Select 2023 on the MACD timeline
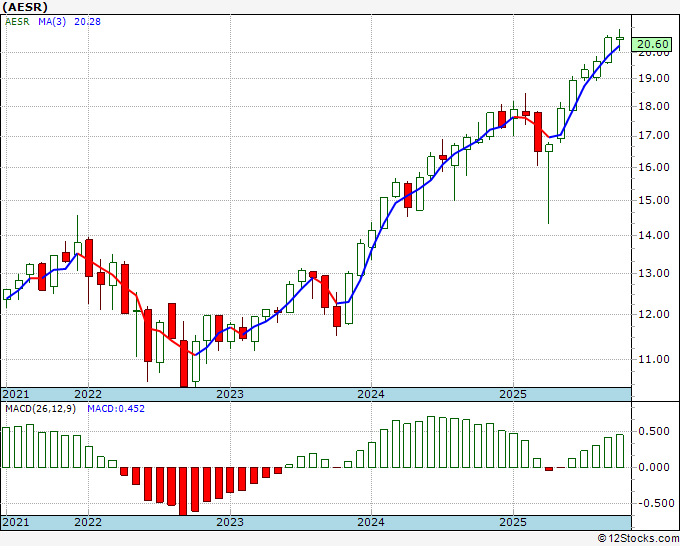 click(230, 522)
